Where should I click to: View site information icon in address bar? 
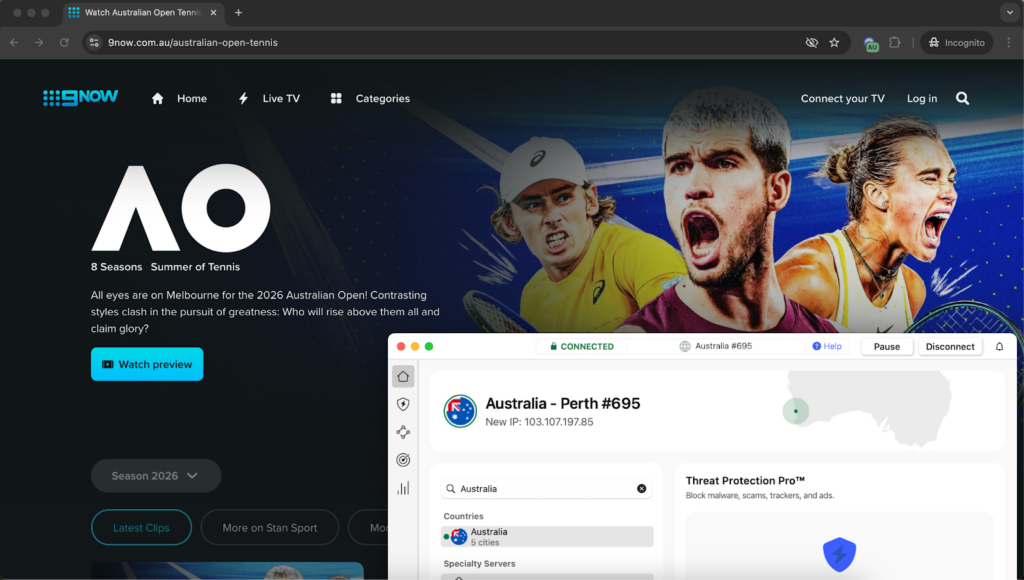[x=94, y=42]
